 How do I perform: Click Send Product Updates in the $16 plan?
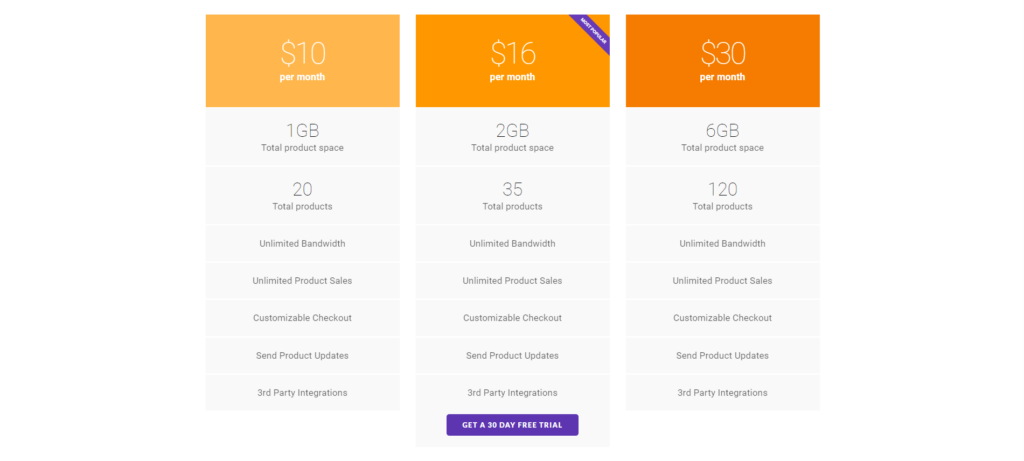(513, 356)
